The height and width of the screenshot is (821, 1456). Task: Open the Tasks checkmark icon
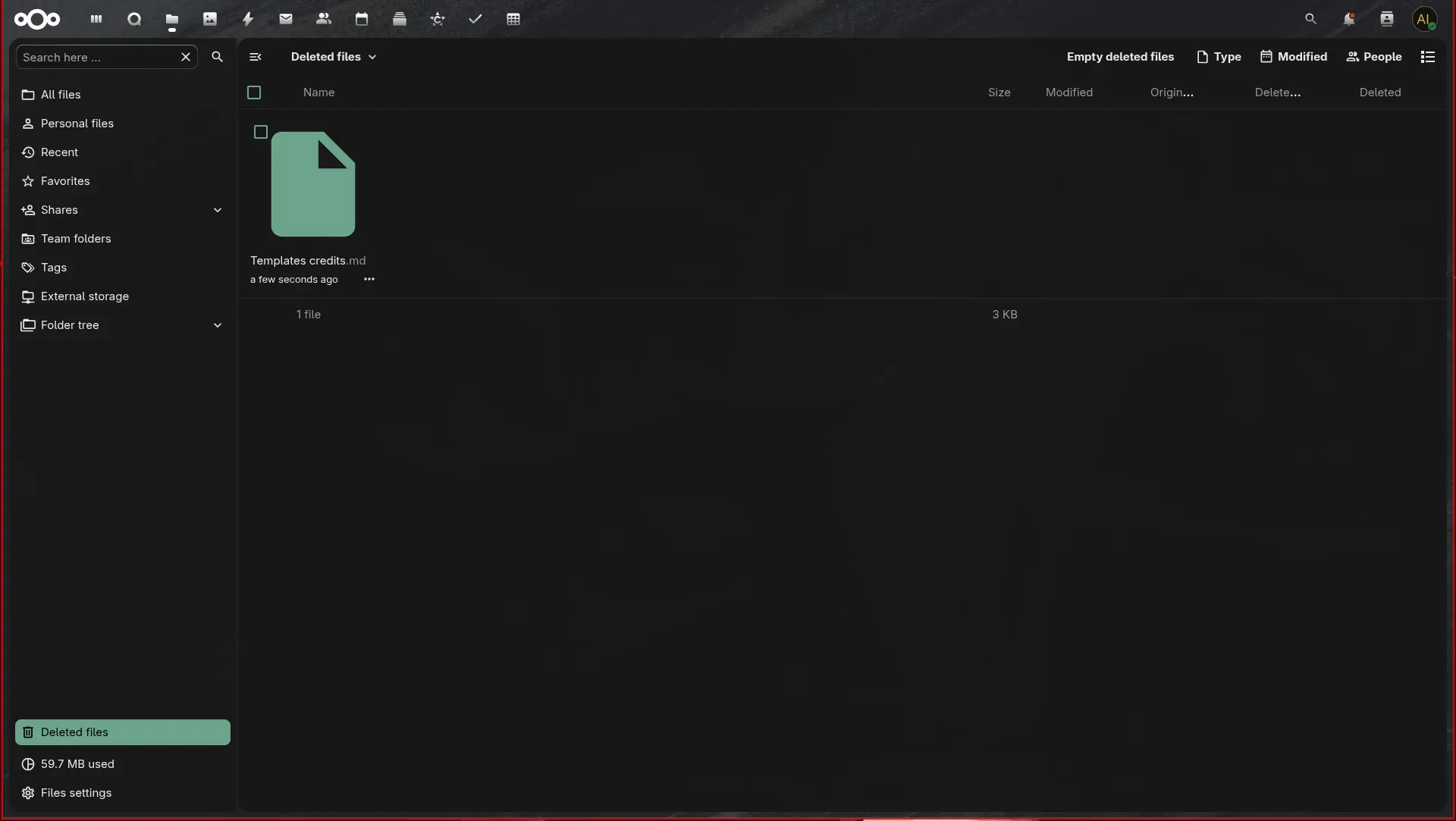(x=475, y=19)
